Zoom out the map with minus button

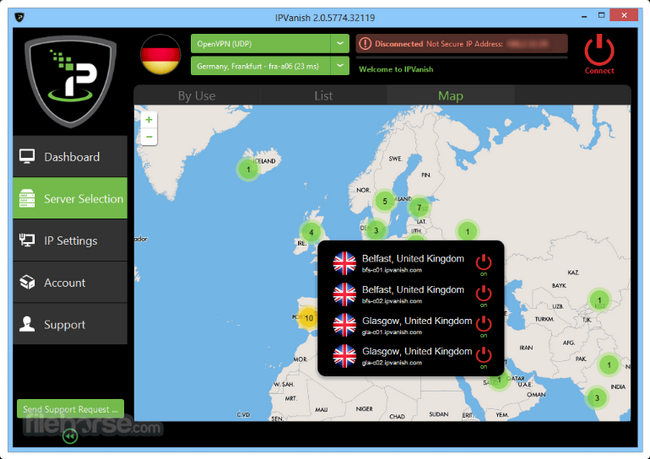tap(149, 137)
